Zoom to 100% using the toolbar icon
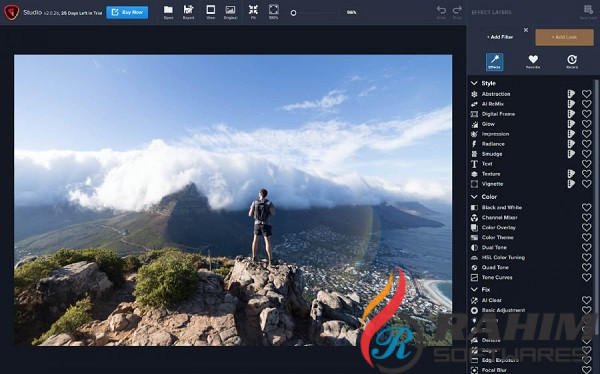 point(273,12)
